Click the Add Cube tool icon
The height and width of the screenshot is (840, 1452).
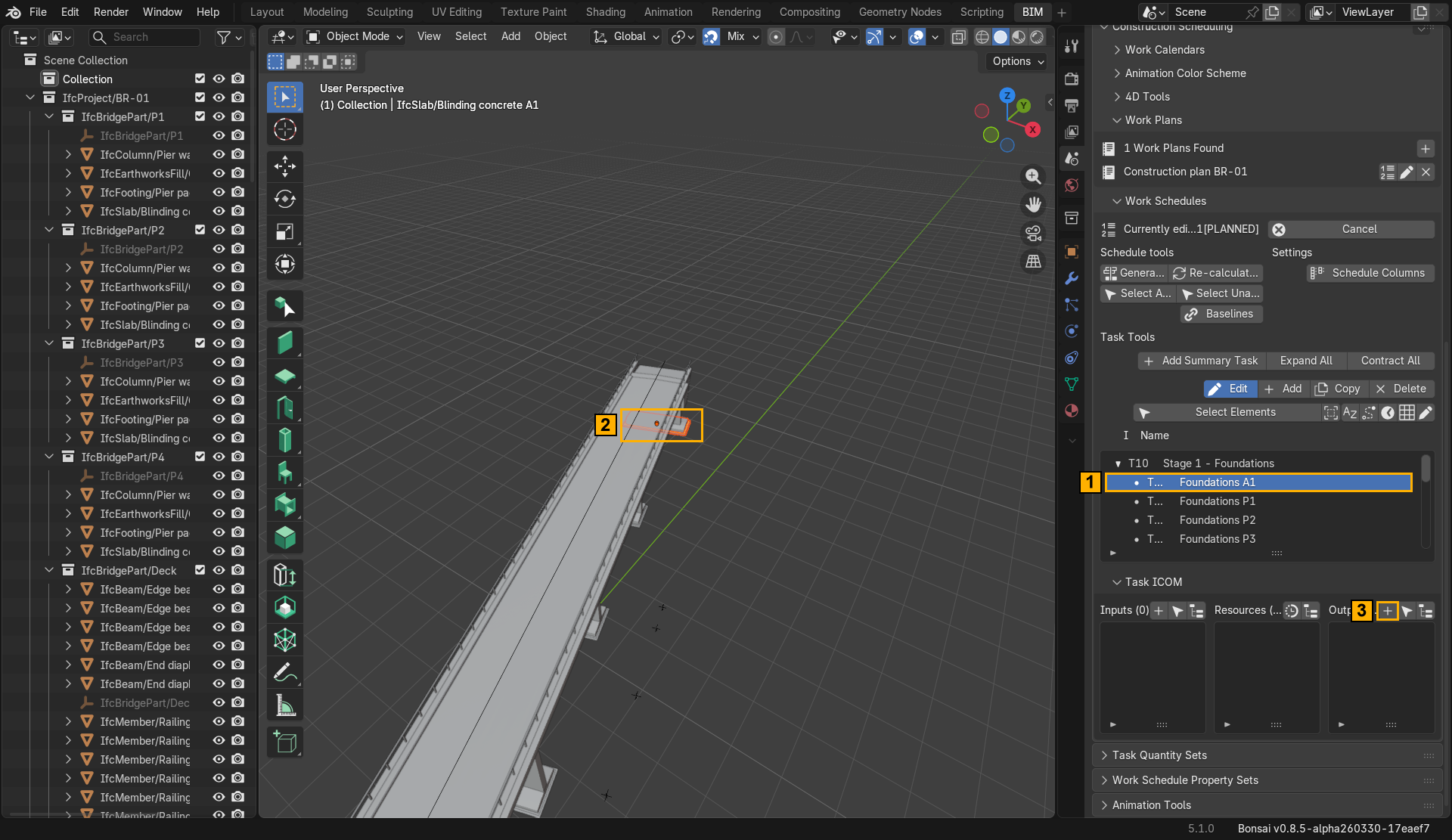coord(285,742)
